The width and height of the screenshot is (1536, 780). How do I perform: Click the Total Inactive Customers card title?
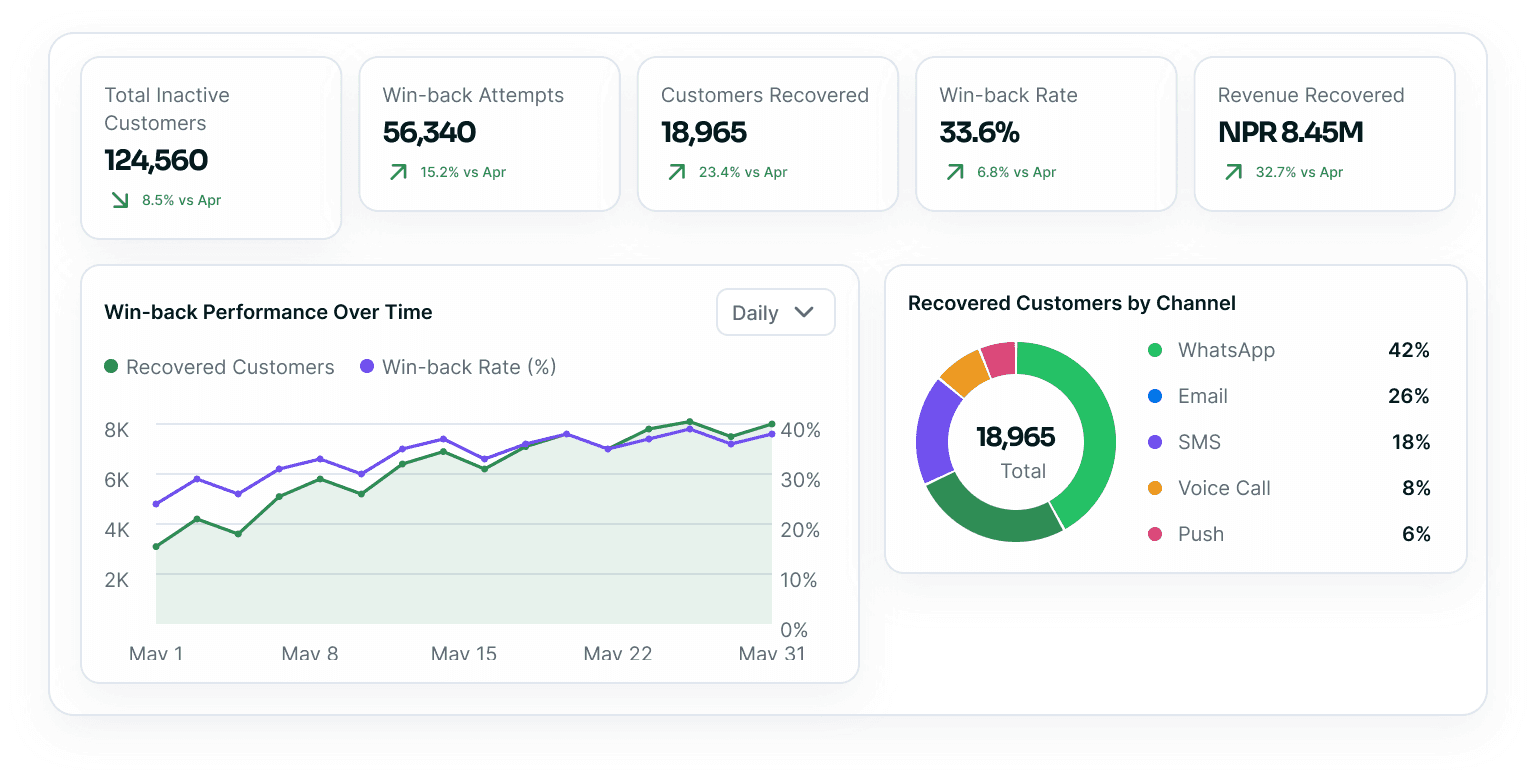tap(167, 109)
